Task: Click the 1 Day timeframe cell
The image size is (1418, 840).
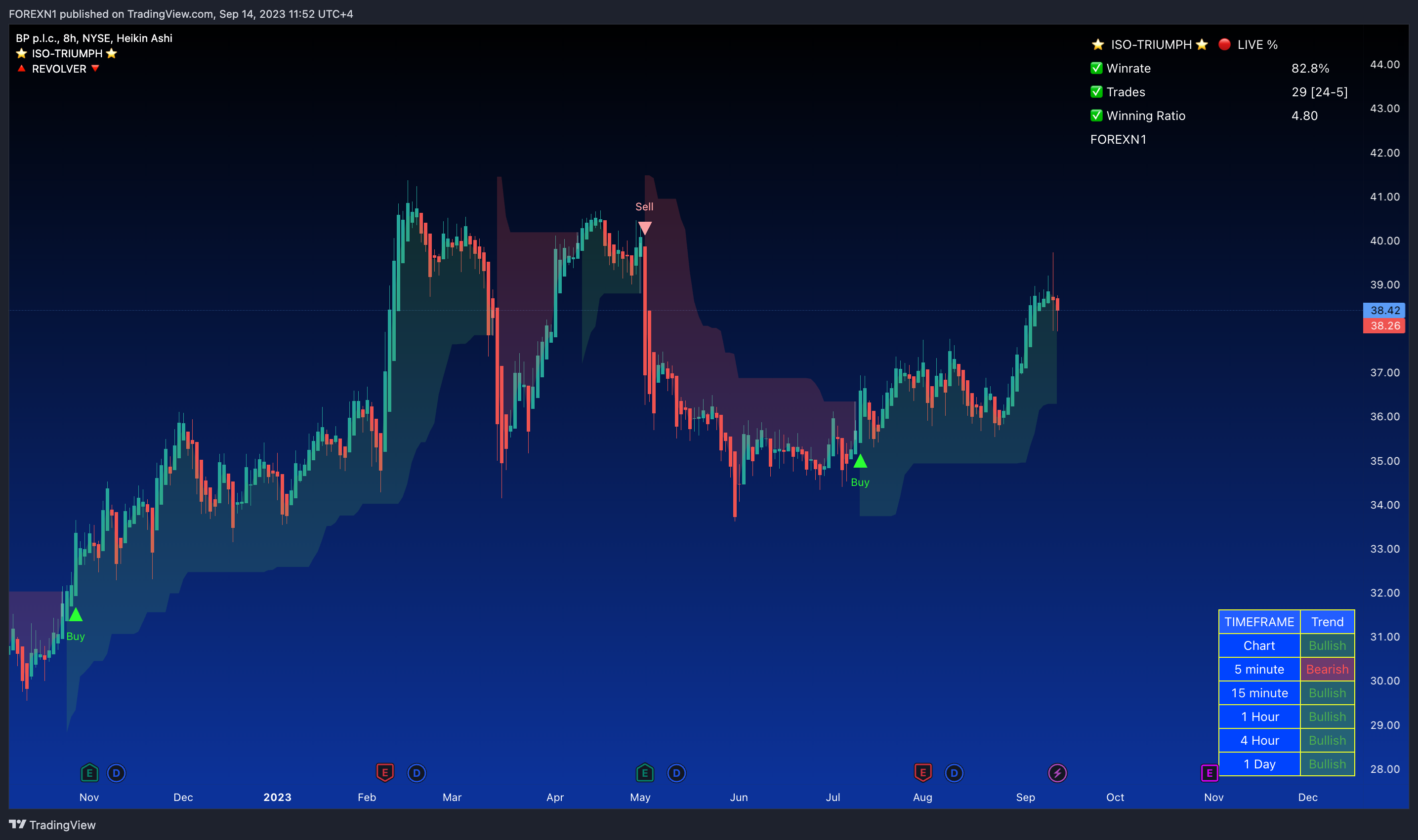Action: [1259, 764]
